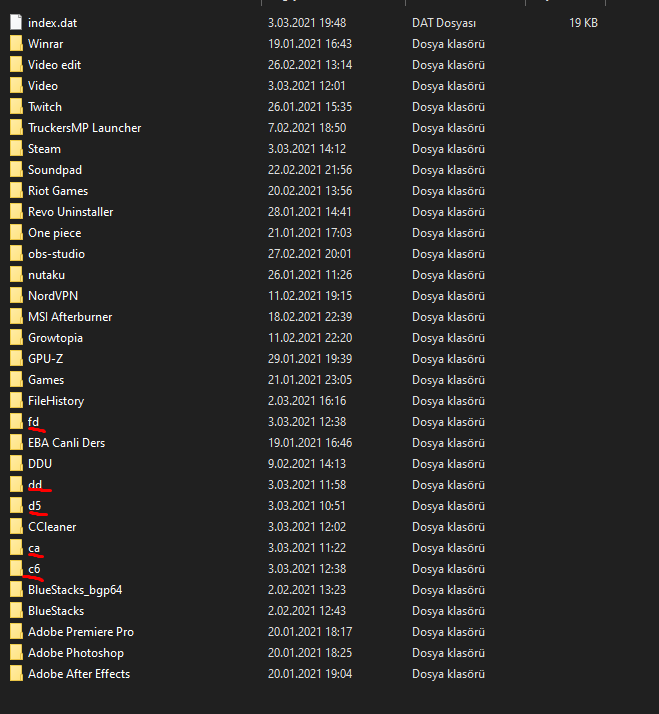Click the date '28.01.2021 14:41'
Screen dimensions: 659x714
310,211
